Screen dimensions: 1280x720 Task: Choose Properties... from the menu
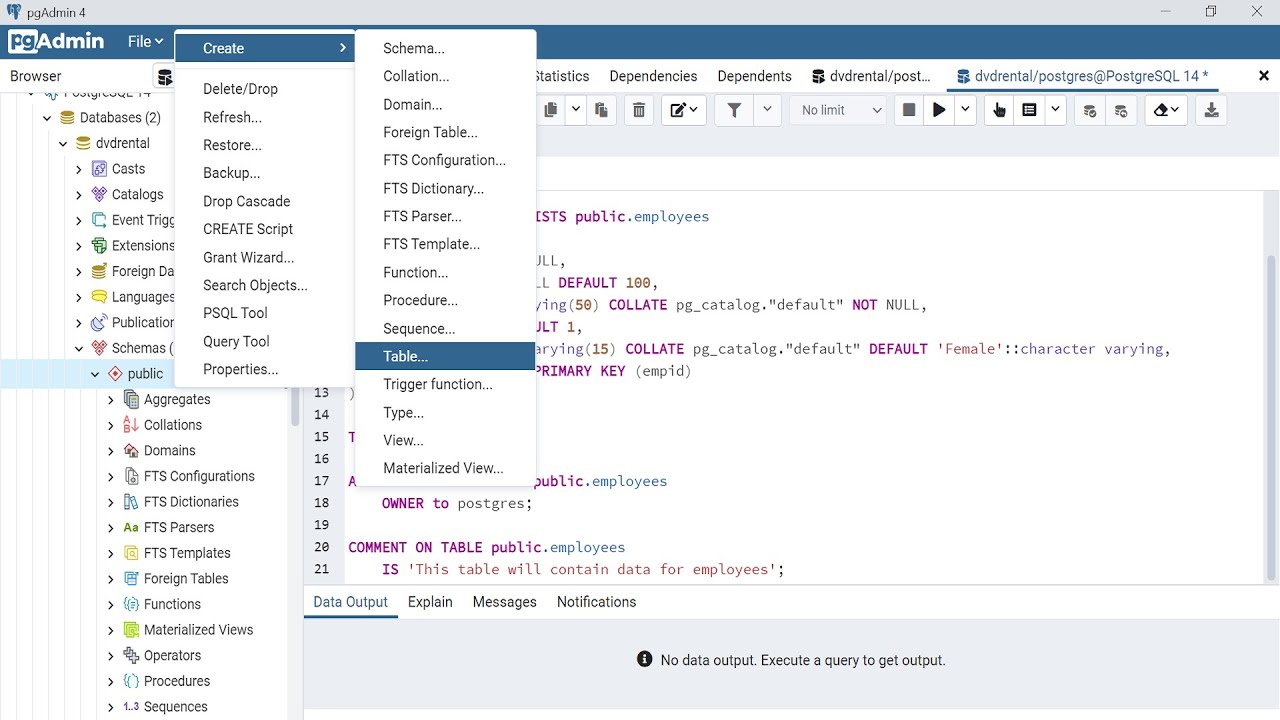point(264,369)
